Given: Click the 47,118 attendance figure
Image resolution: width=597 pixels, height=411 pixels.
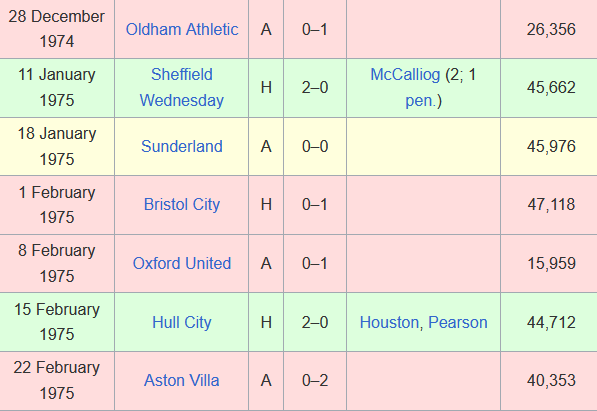Looking at the screenshot, I should click(551, 205).
